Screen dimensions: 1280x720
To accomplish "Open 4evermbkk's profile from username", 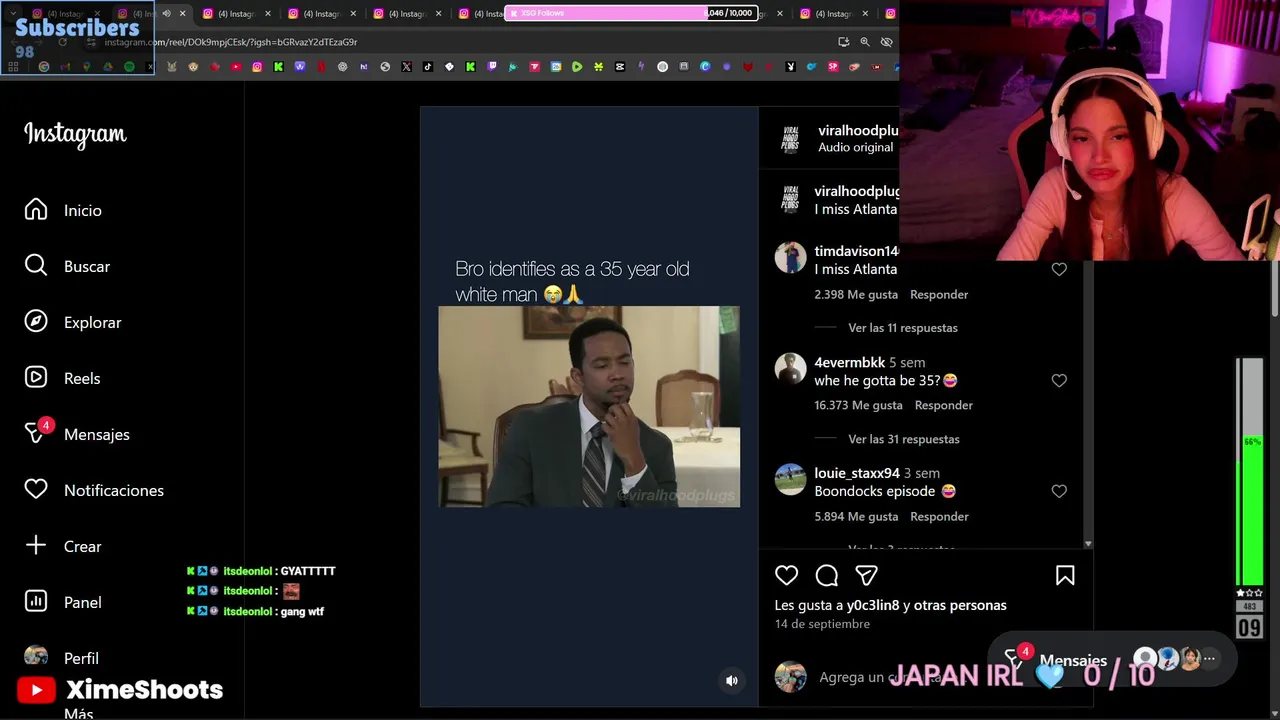I will [850, 362].
